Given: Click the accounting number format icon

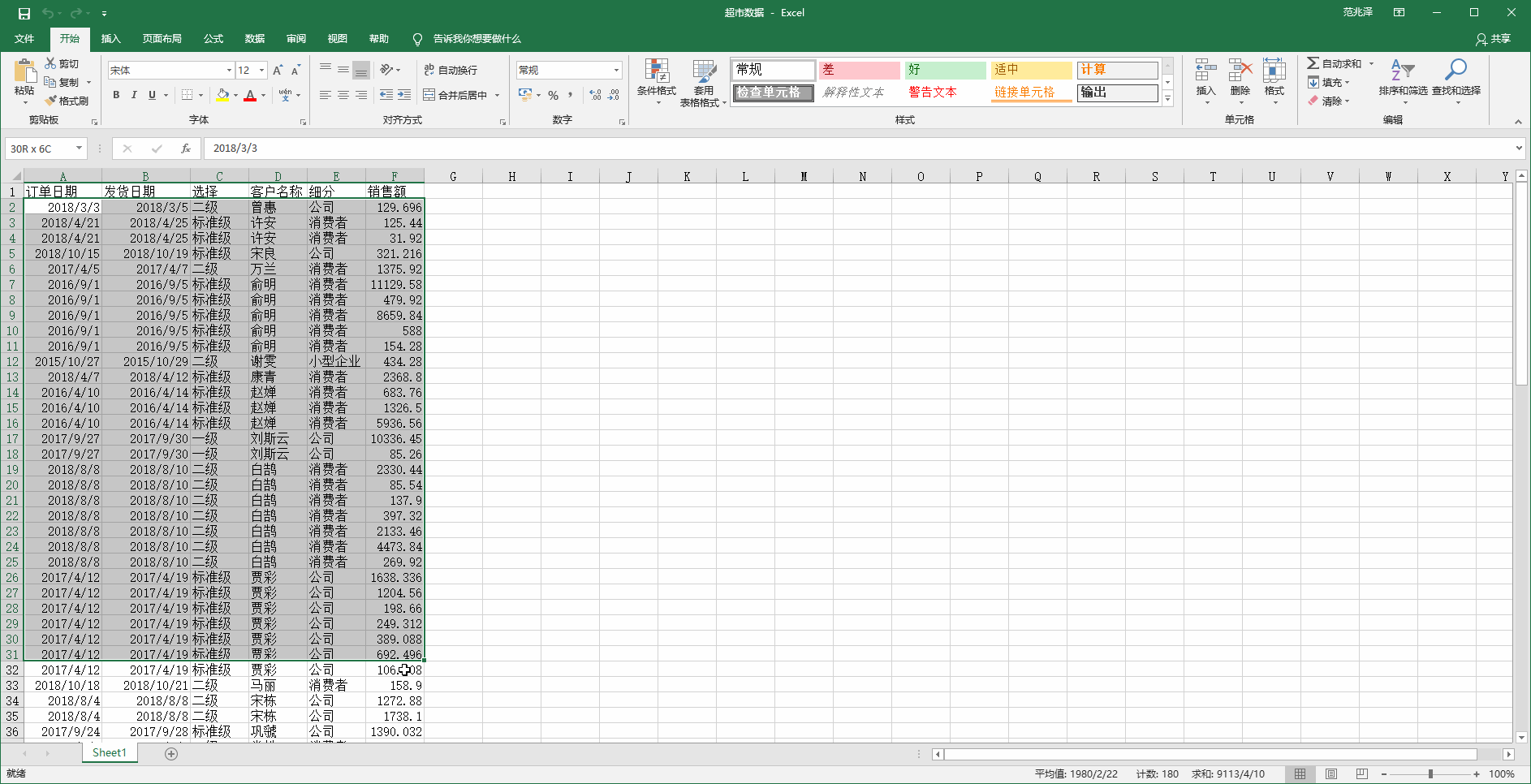Looking at the screenshot, I should tap(525, 95).
